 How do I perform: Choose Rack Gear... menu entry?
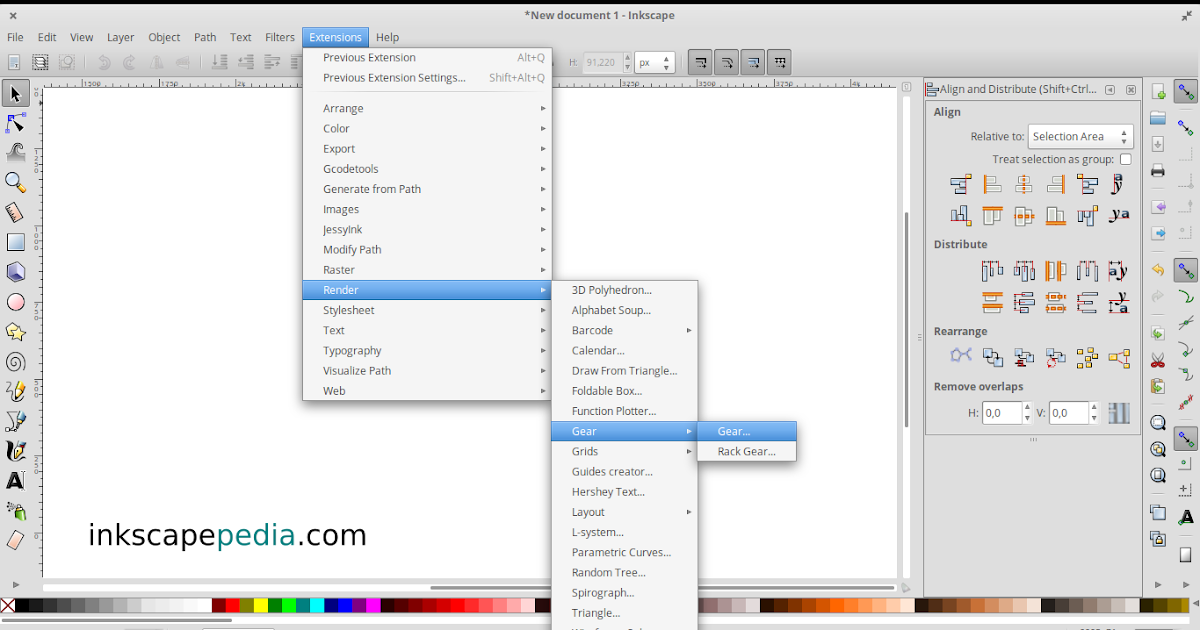[x=747, y=451]
